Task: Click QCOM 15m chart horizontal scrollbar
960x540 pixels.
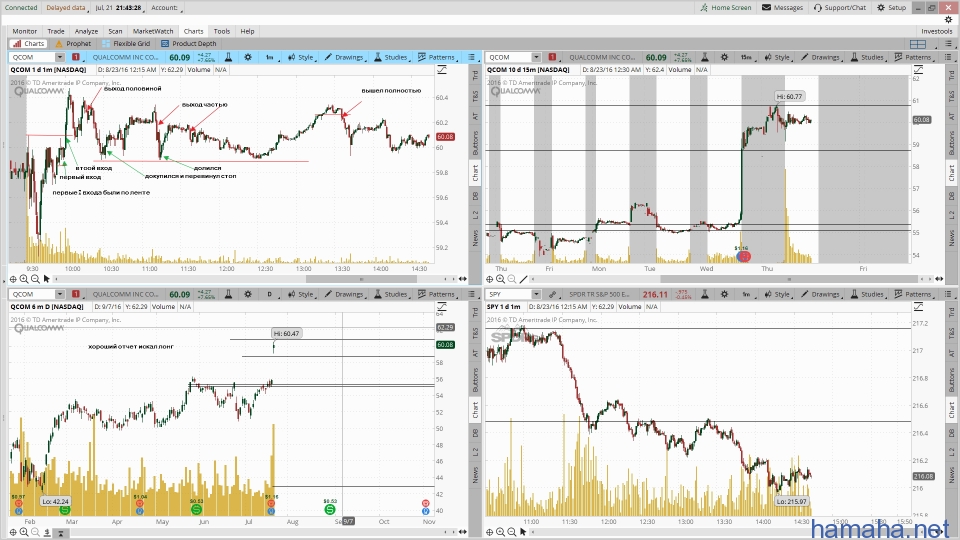Action: coord(789,279)
